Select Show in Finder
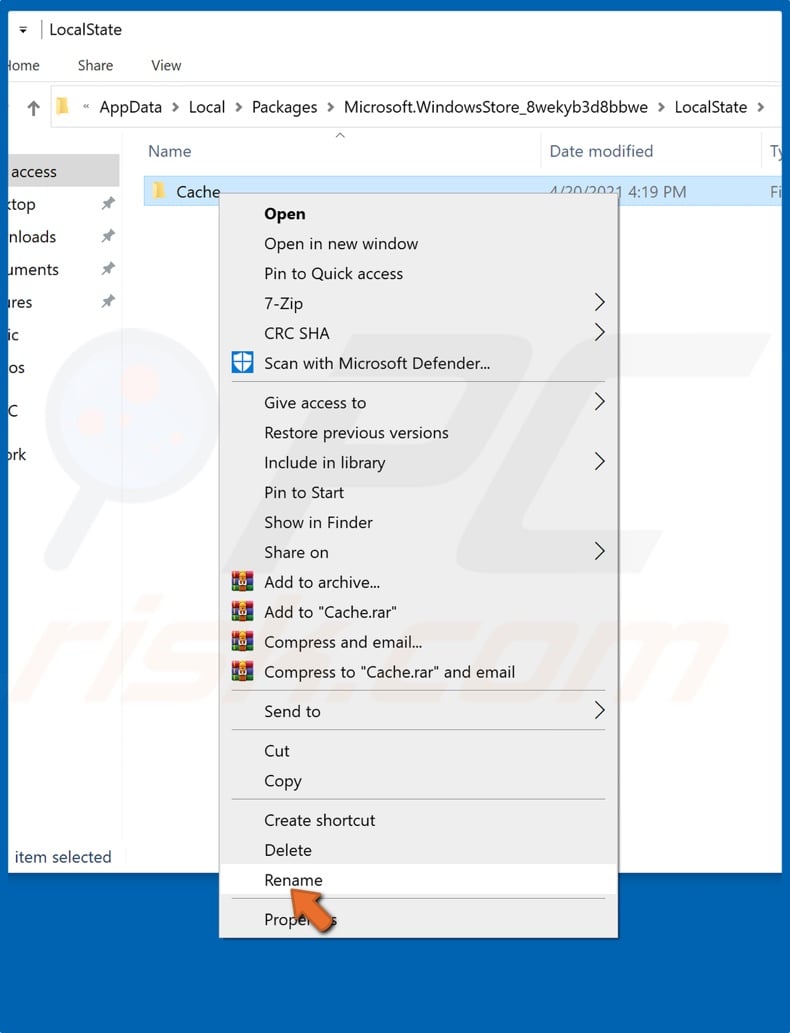The image size is (790, 1033). [x=318, y=522]
